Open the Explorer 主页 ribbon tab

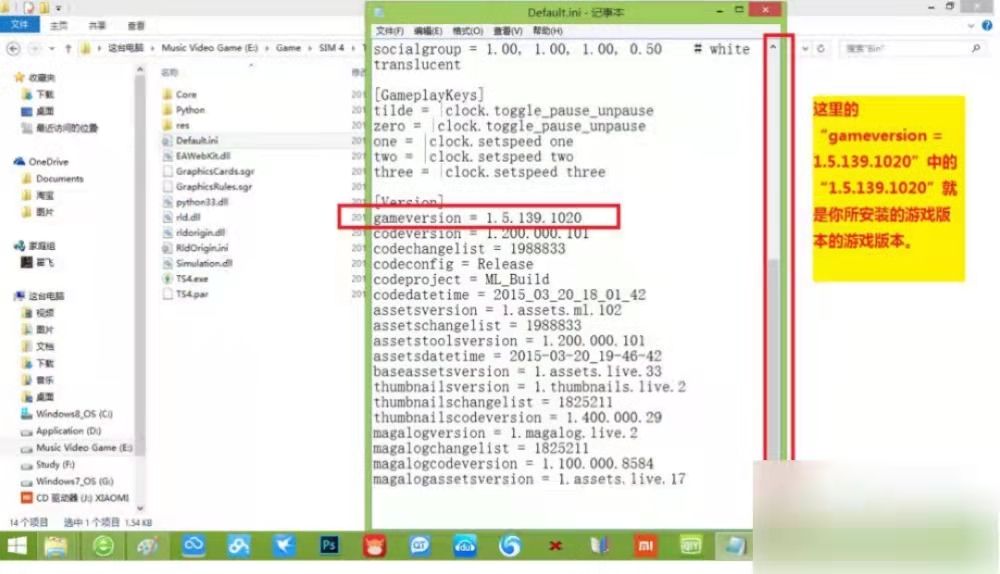click(x=59, y=26)
